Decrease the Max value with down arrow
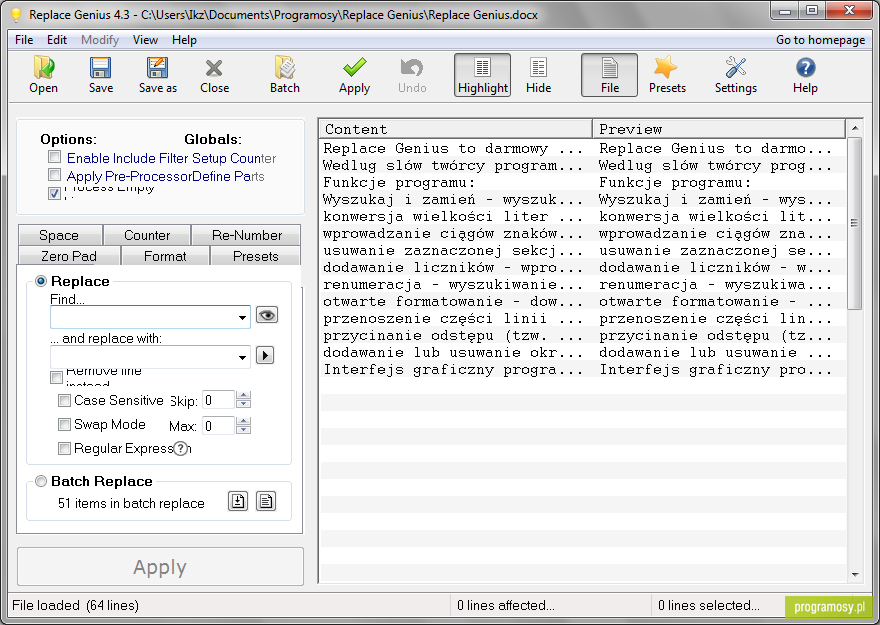 tap(243, 430)
